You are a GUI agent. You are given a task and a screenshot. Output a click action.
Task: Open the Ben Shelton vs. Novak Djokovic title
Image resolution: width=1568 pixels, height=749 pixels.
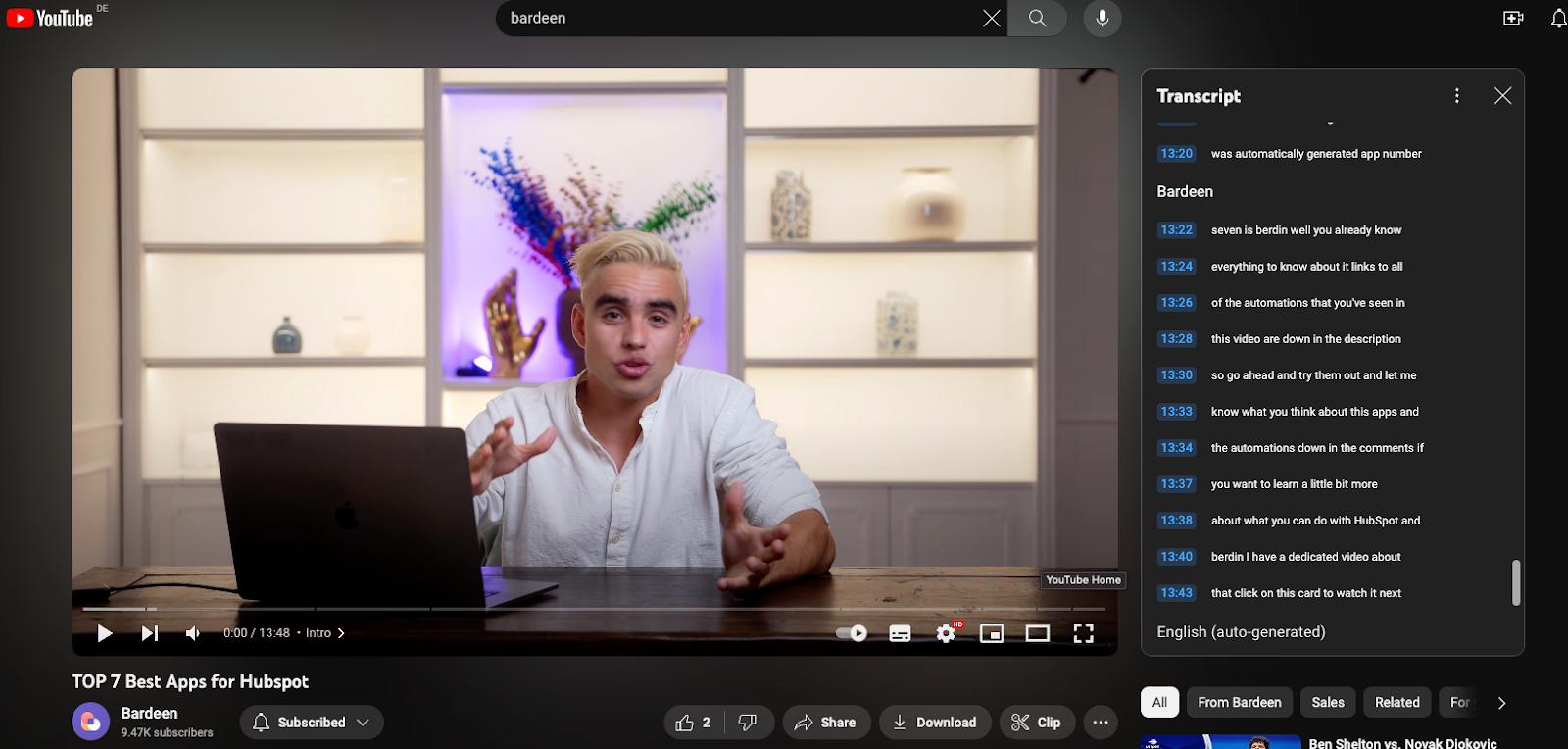point(1402,743)
